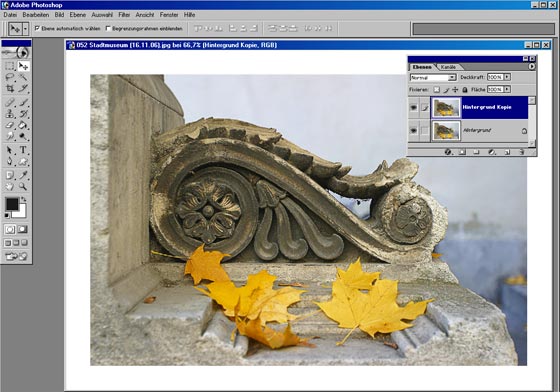Select the Rectangular Marquee tool

(x=10, y=66)
